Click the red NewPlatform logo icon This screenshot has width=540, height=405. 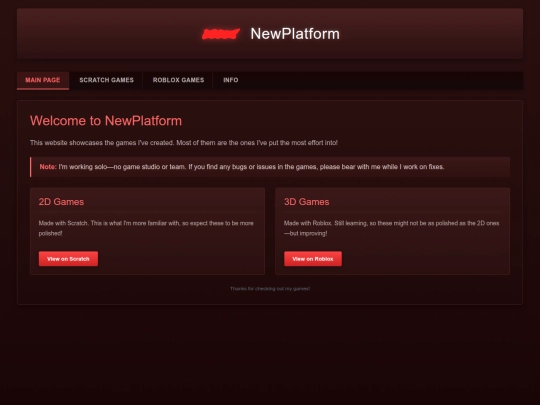221,34
